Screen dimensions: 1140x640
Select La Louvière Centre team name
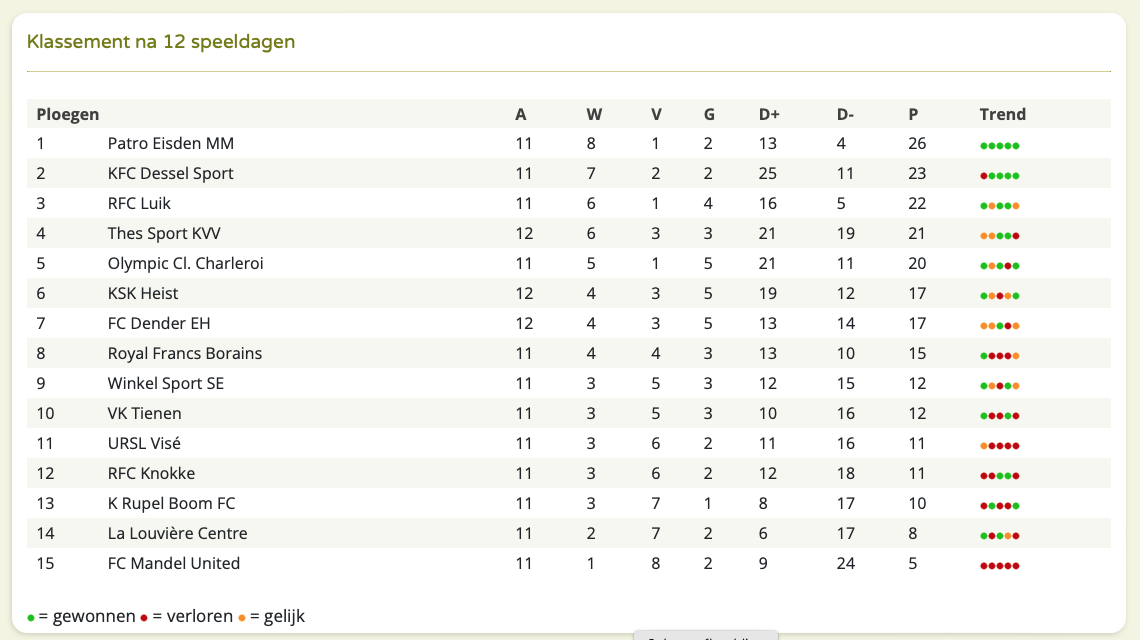(177, 533)
